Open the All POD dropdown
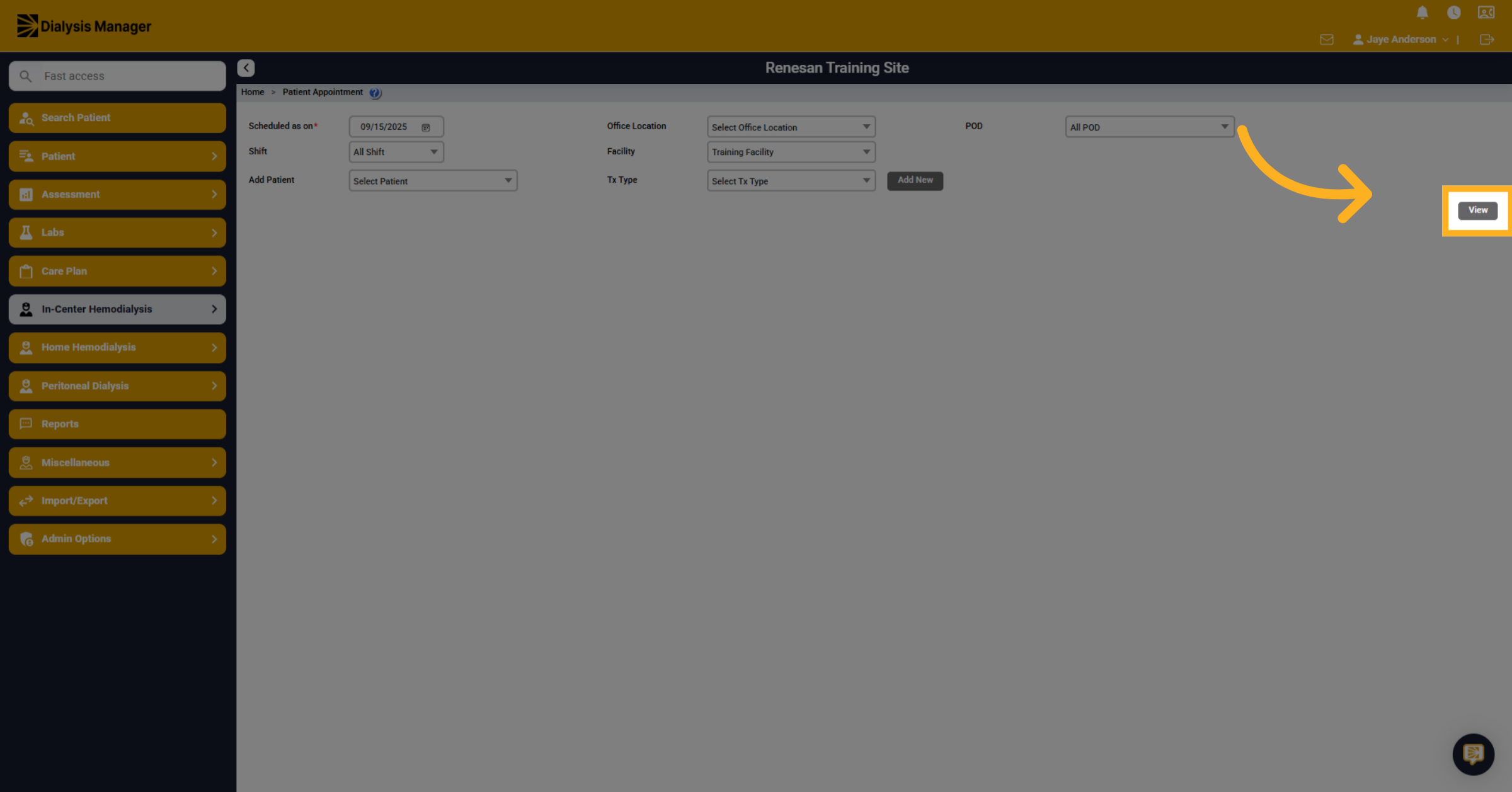The image size is (1512, 792). coord(1149,127)
